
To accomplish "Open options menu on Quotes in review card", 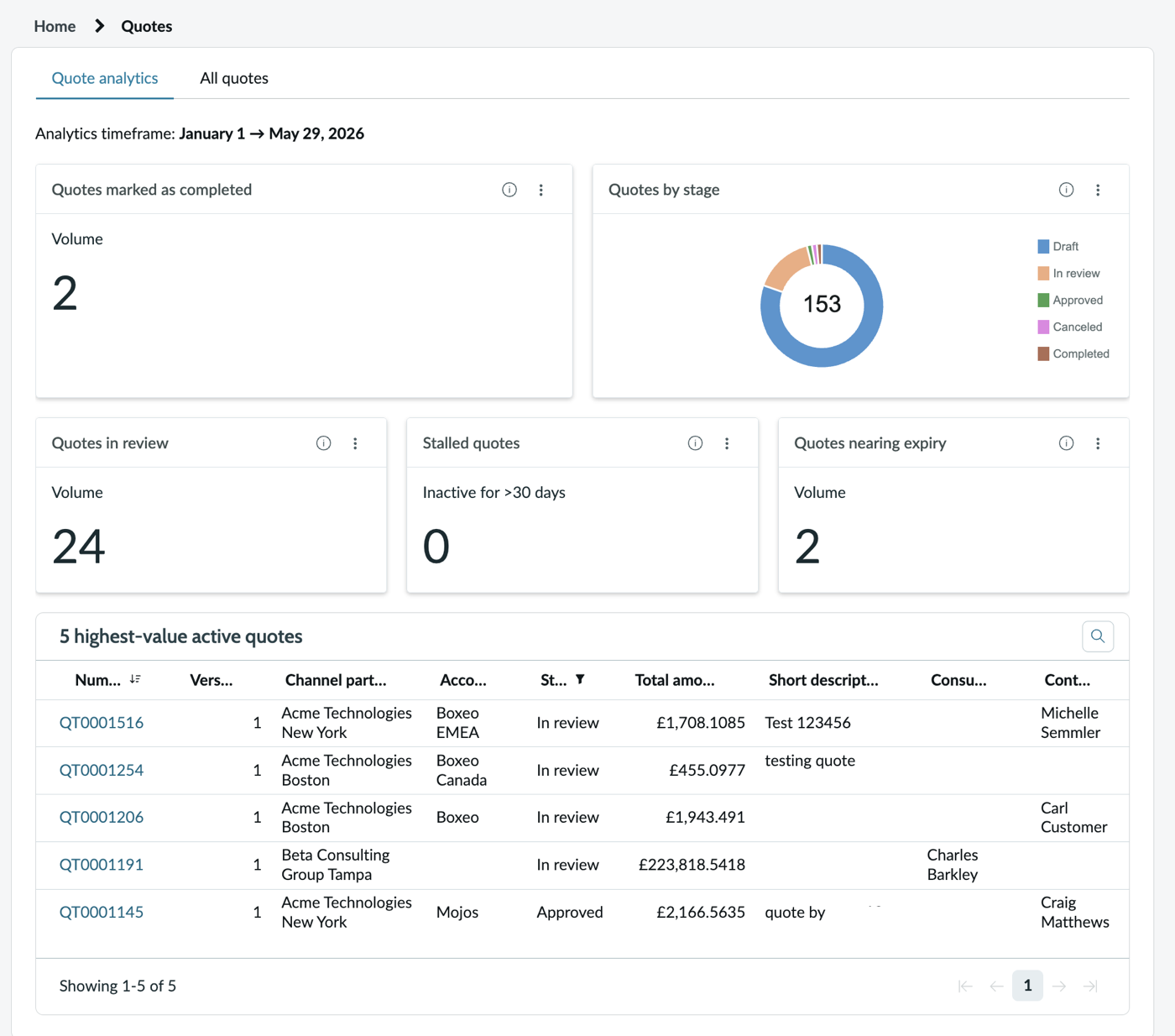I will pyautogui.click(x=355, y=443).
